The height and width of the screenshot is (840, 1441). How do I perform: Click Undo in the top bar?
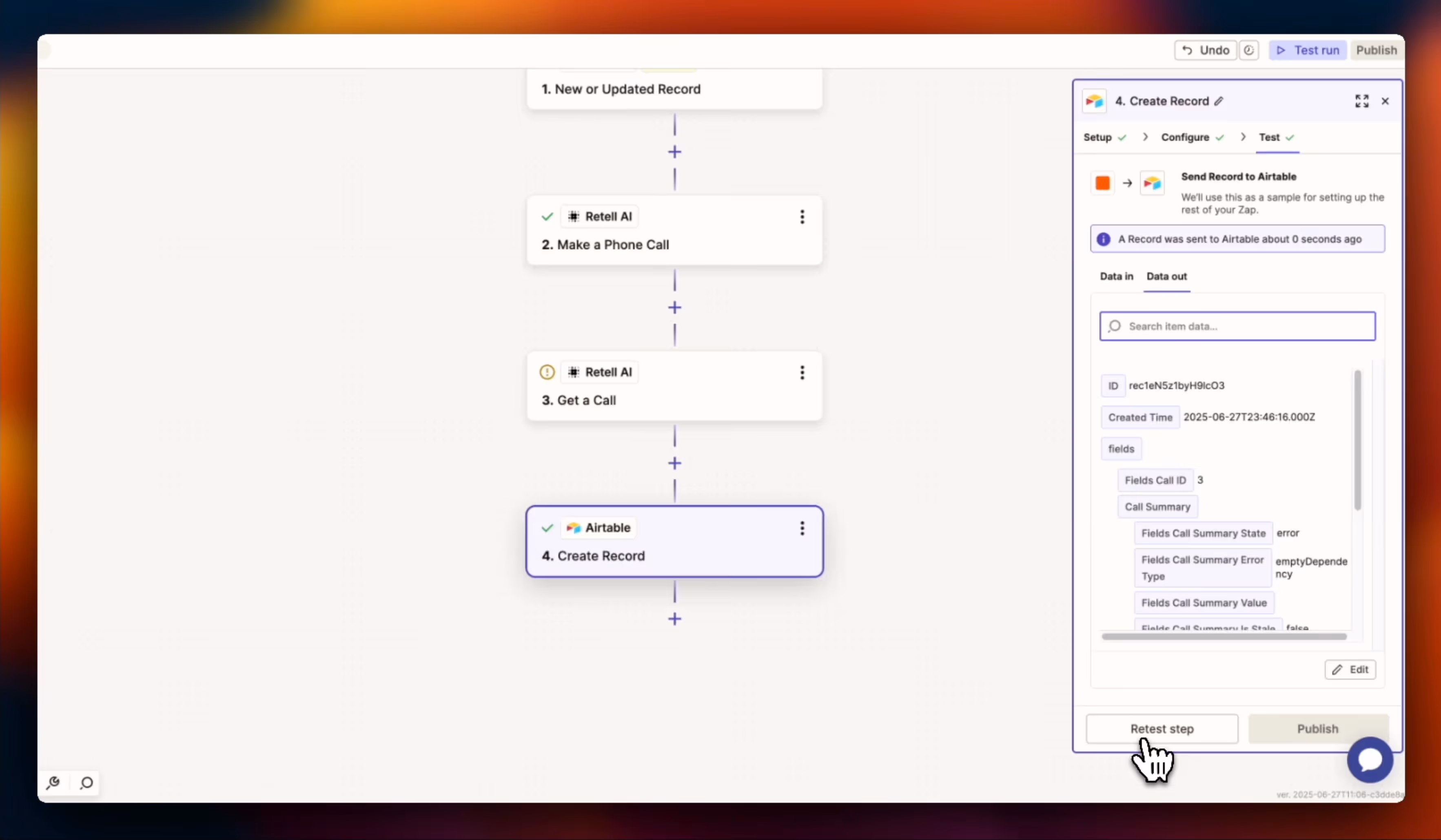pos(1206,50)
